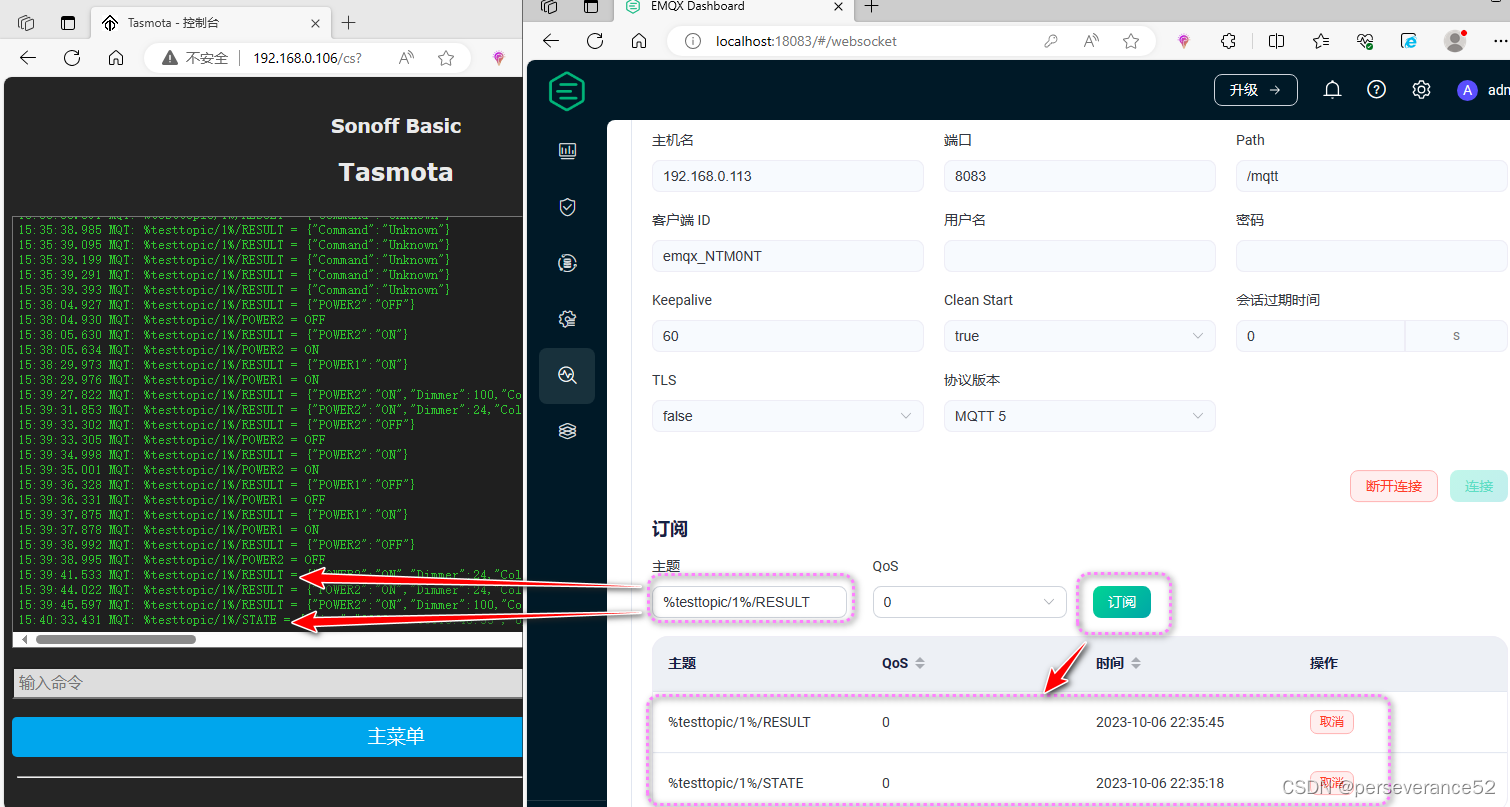The height and width of the screenshot is (807, 1510).
Task: Click the 端口 port field 8083
Action: tap(1079, 176)
